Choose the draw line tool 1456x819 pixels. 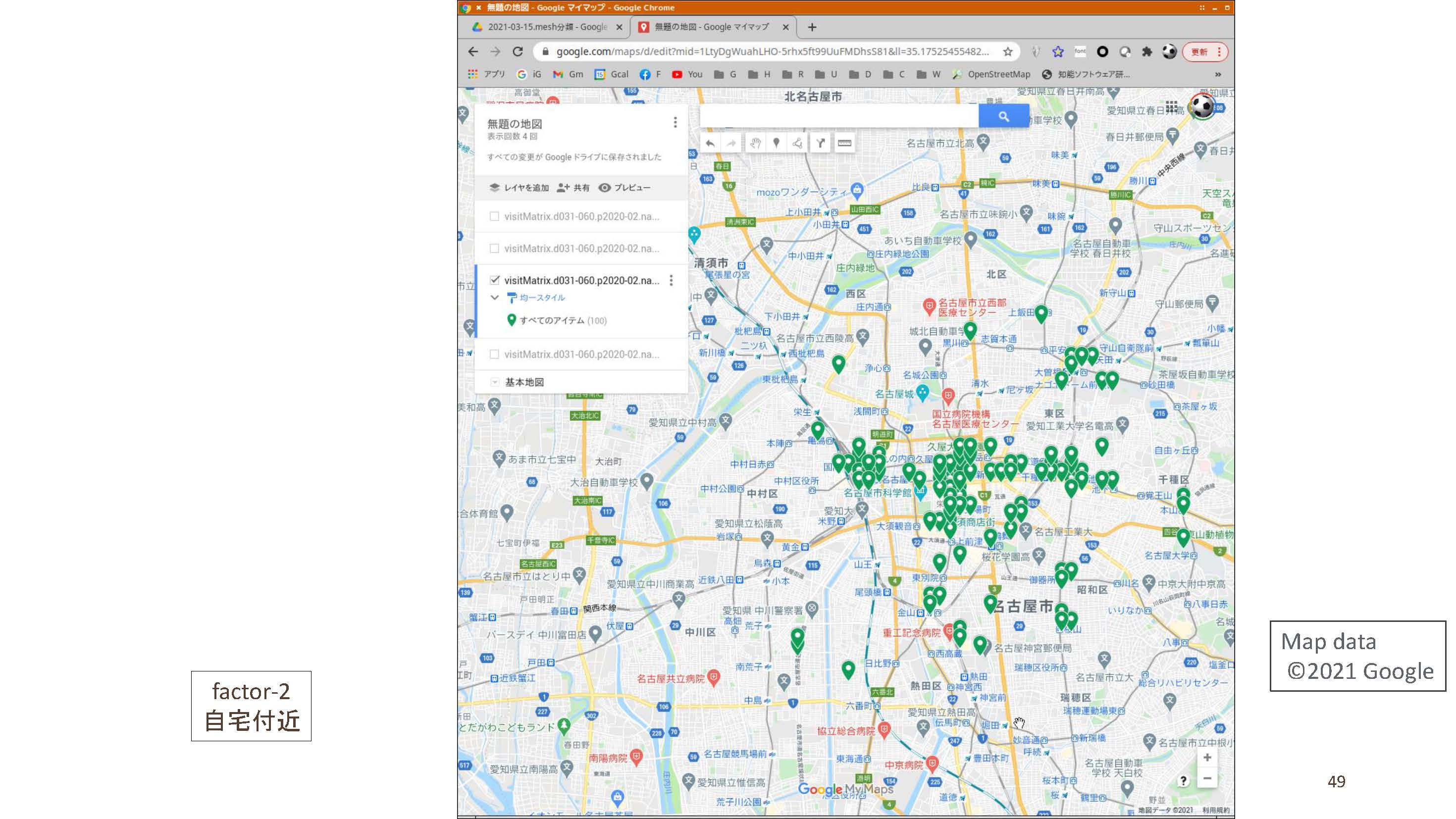pyautogui.click(x=797, y=144)
